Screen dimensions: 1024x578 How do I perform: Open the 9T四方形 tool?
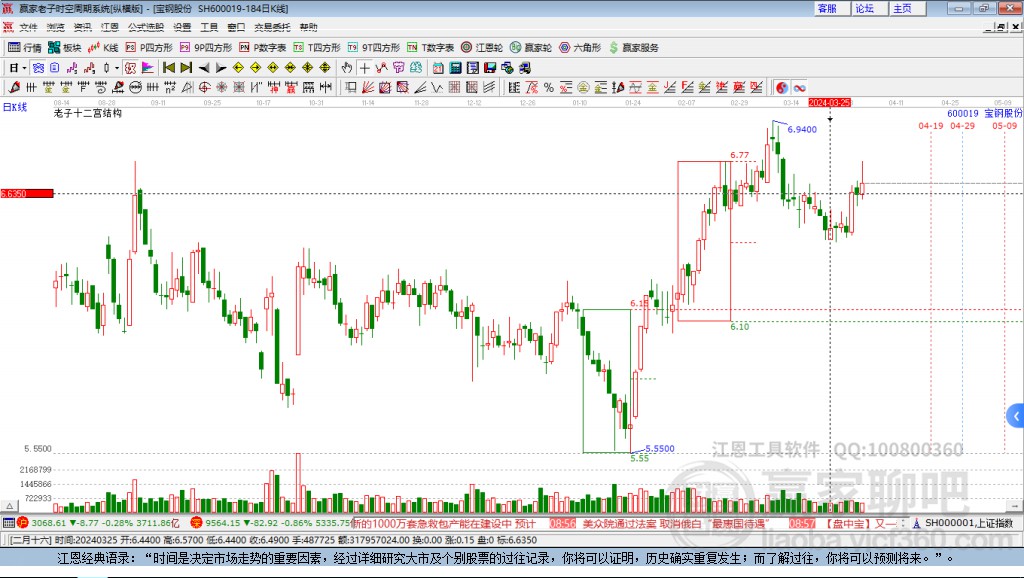point(374,48)
